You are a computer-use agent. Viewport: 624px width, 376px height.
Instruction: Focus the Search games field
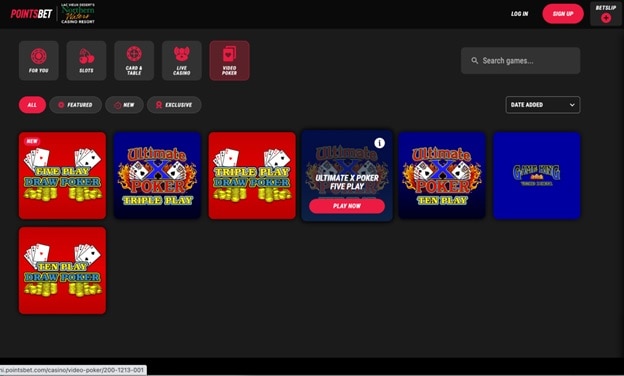point(521,60)
